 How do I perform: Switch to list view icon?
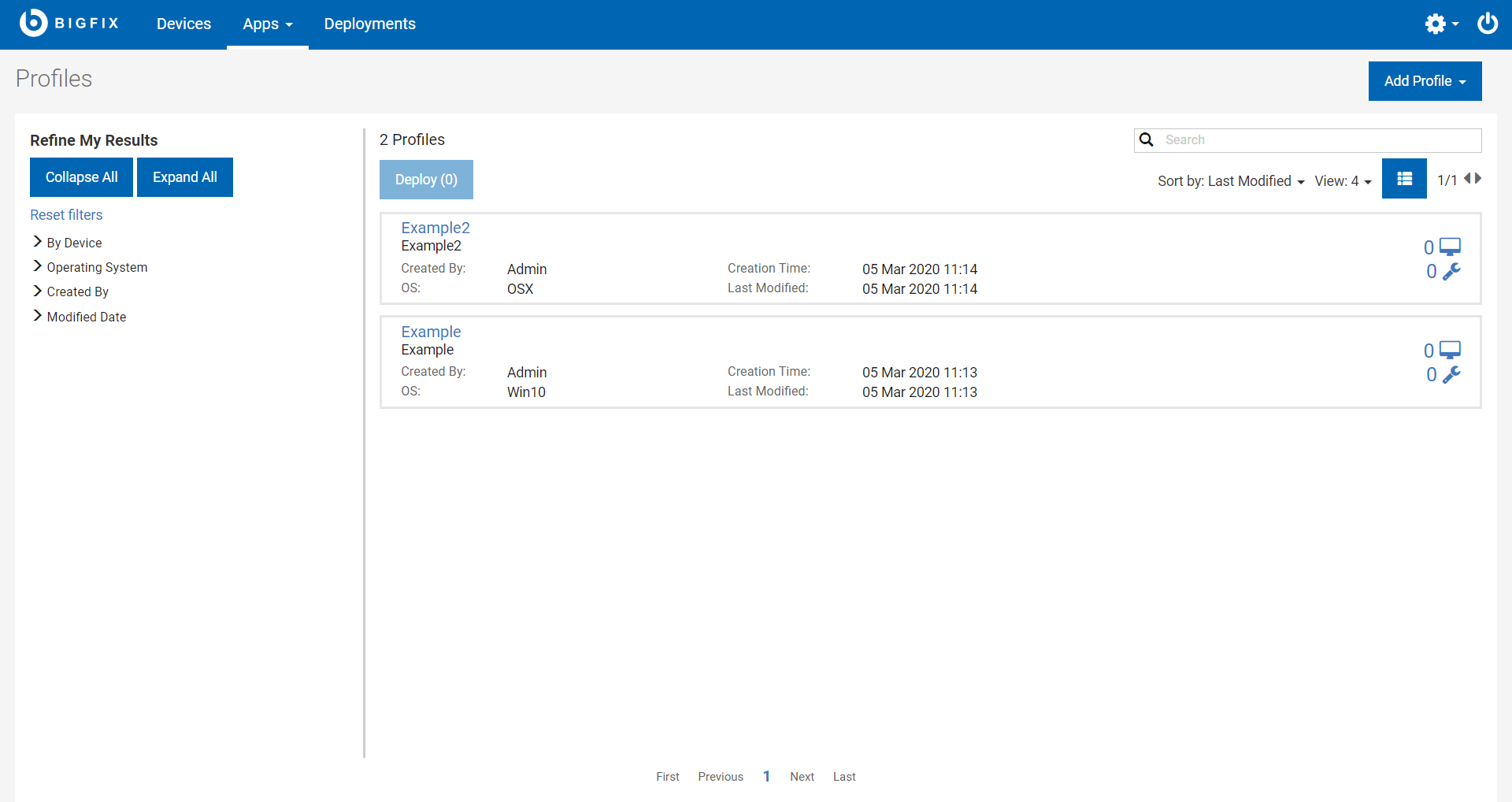(1403, 180)
